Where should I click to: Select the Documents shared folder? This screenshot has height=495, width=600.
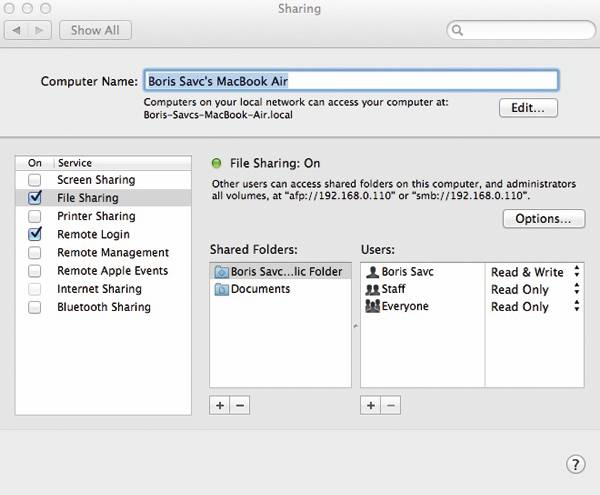tap(261, 289)
